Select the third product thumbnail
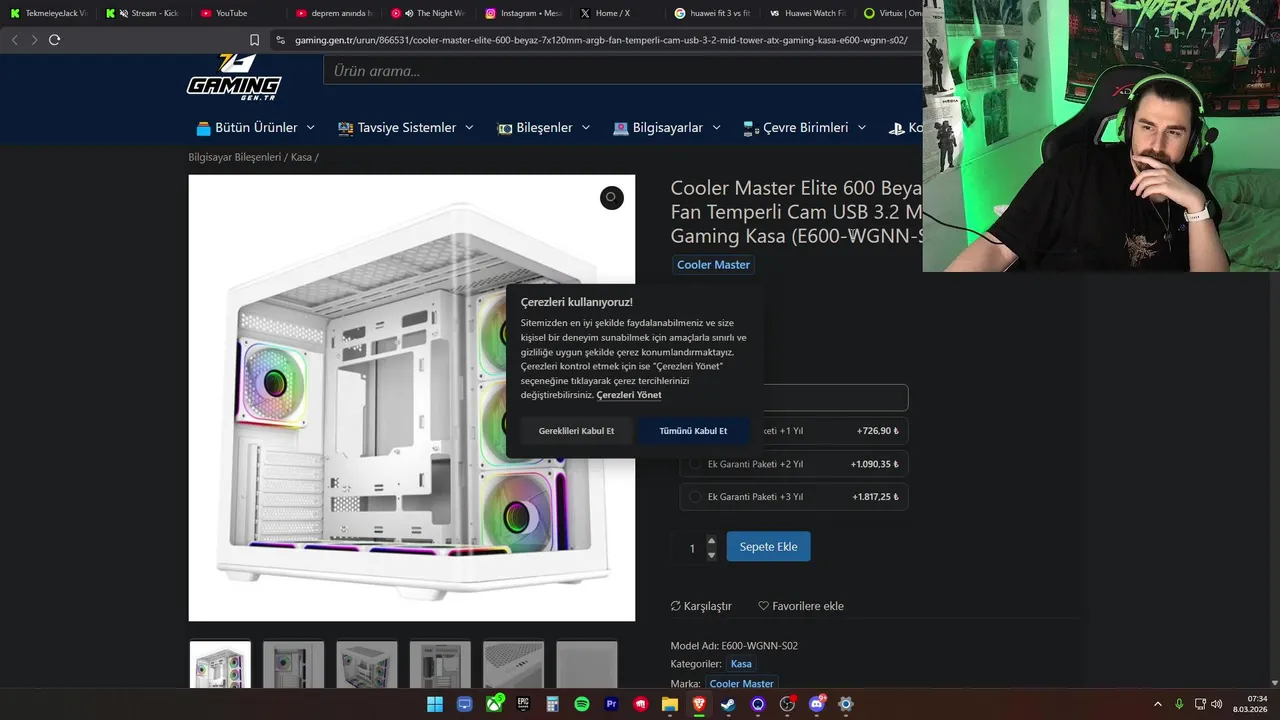The width and height of the screenshot is (1280, 720). (x=366, y=665)
